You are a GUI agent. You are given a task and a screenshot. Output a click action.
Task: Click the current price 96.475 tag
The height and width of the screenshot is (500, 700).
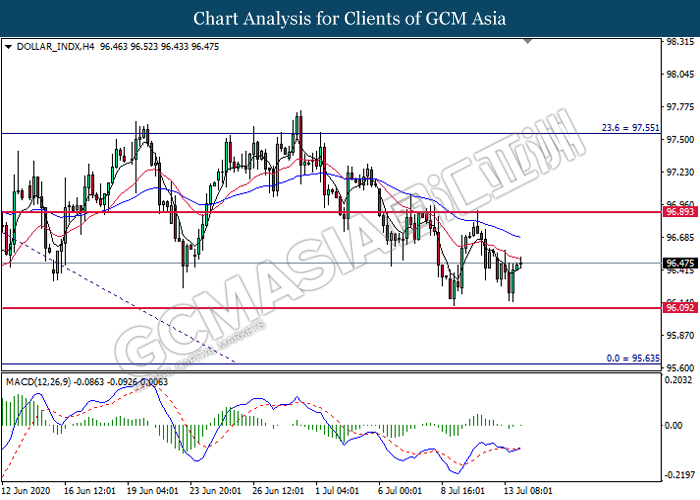680,262
